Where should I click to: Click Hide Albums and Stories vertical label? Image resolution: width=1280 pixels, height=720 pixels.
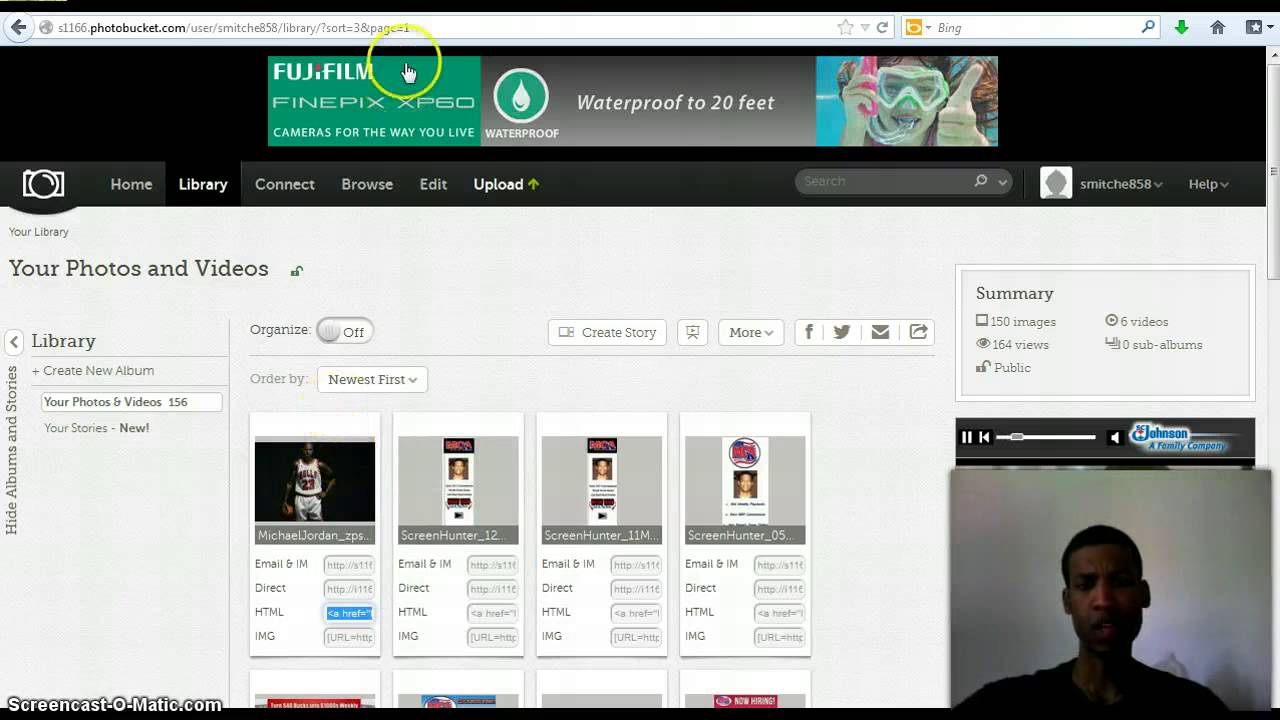(12, 450)
